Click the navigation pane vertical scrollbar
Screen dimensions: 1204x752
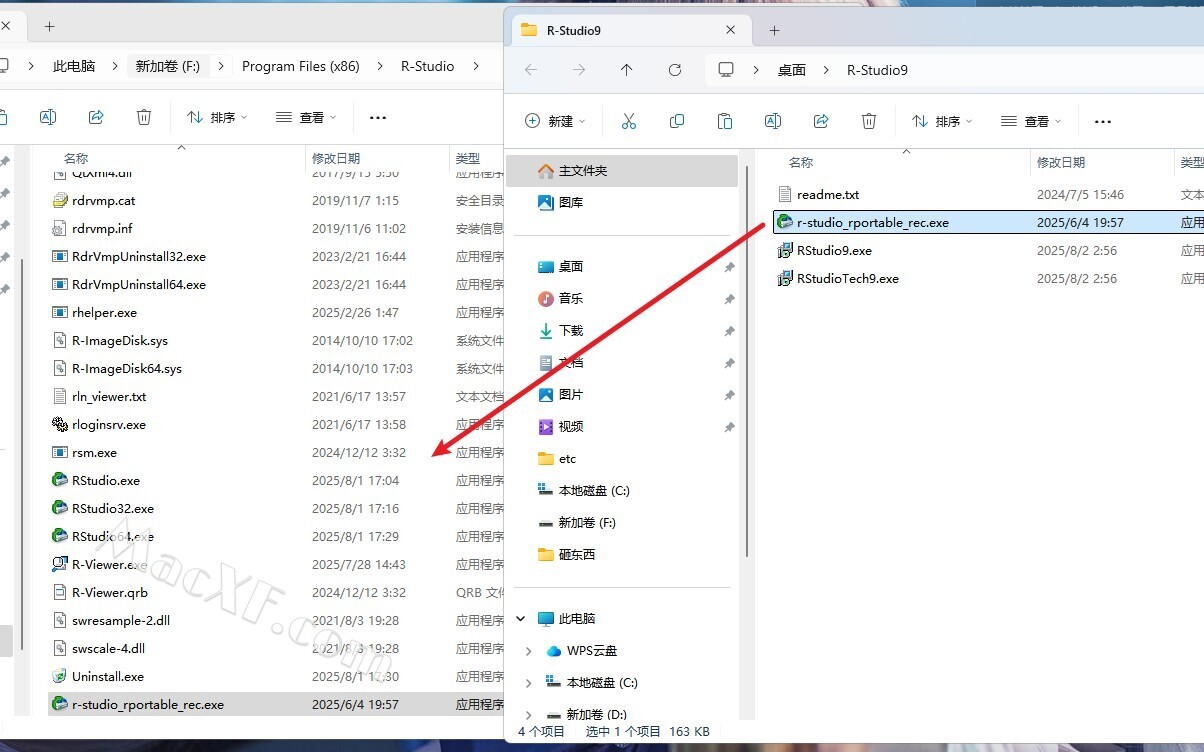tap(746, 360)
